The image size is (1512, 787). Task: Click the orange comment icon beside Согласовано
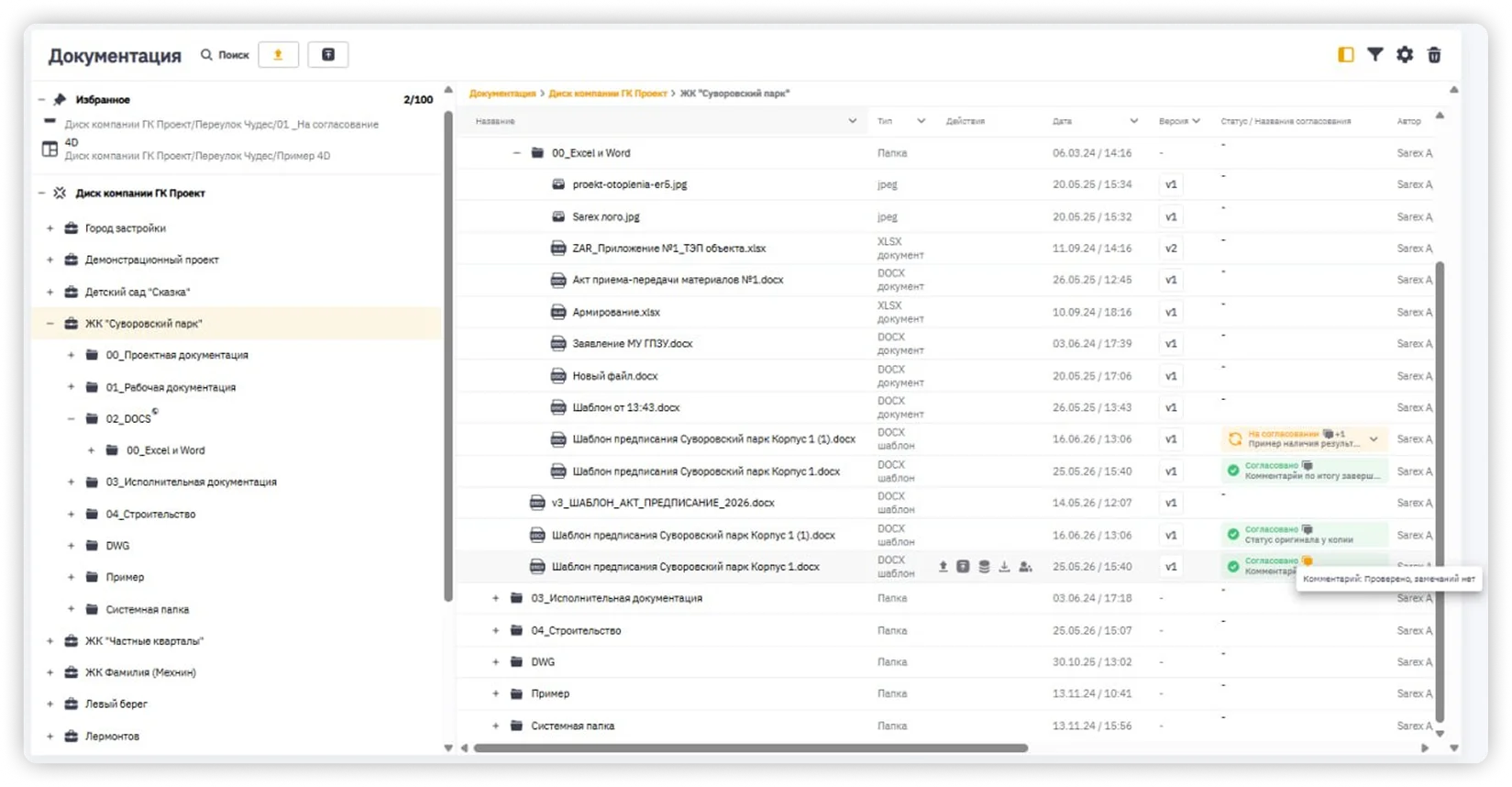pyautogui.click(x=1308, y=560)
